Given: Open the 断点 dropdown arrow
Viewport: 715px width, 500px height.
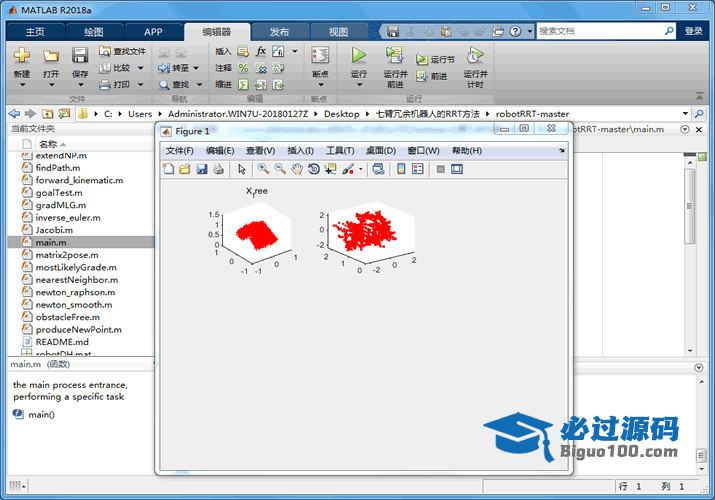Looking at the screenshot, I should tap(321, 85).
